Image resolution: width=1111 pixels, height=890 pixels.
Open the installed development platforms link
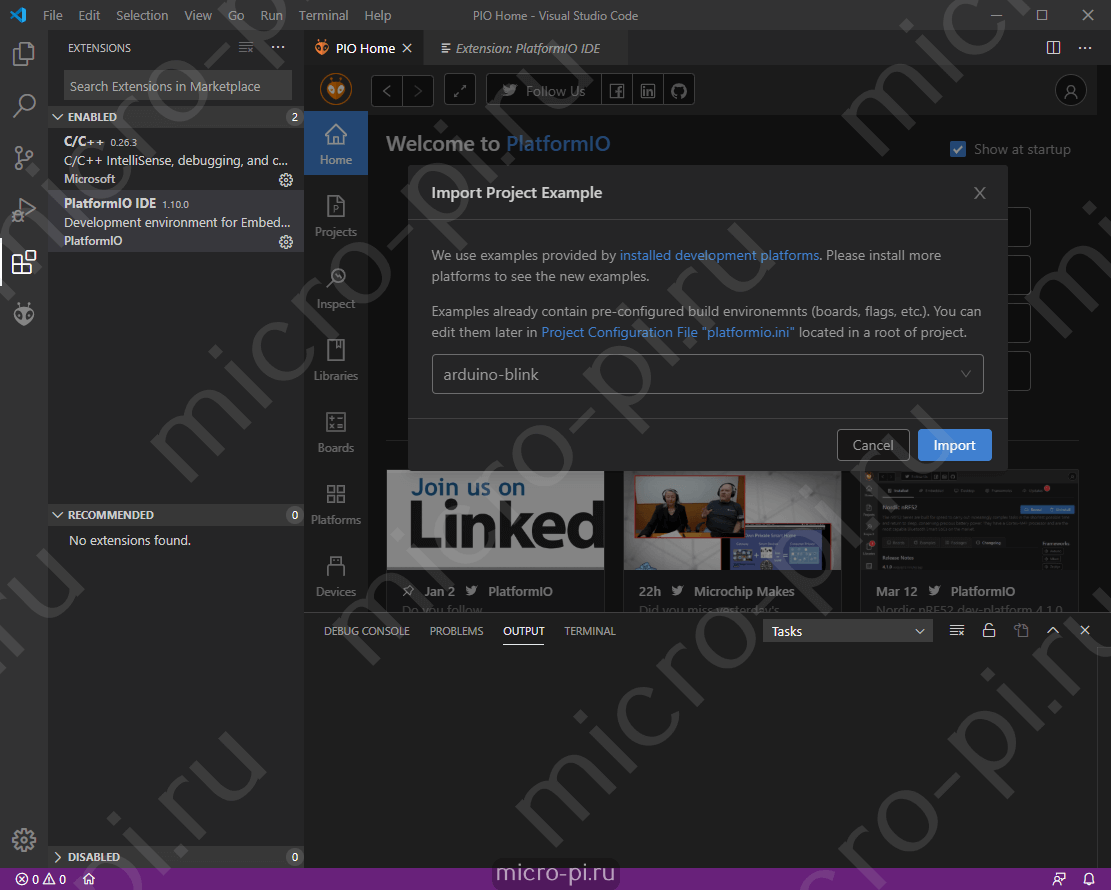point(717,255)
